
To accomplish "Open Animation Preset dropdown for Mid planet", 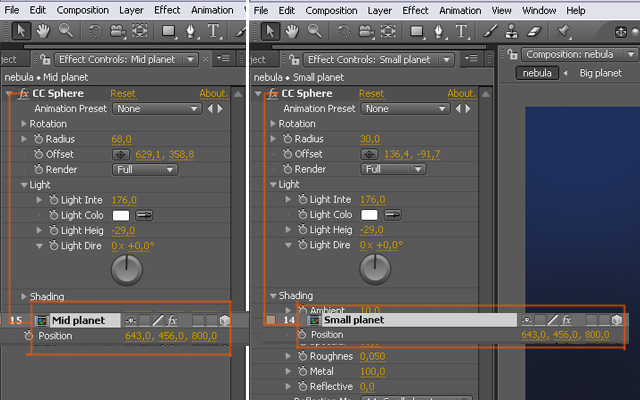I will pos(157,109).
